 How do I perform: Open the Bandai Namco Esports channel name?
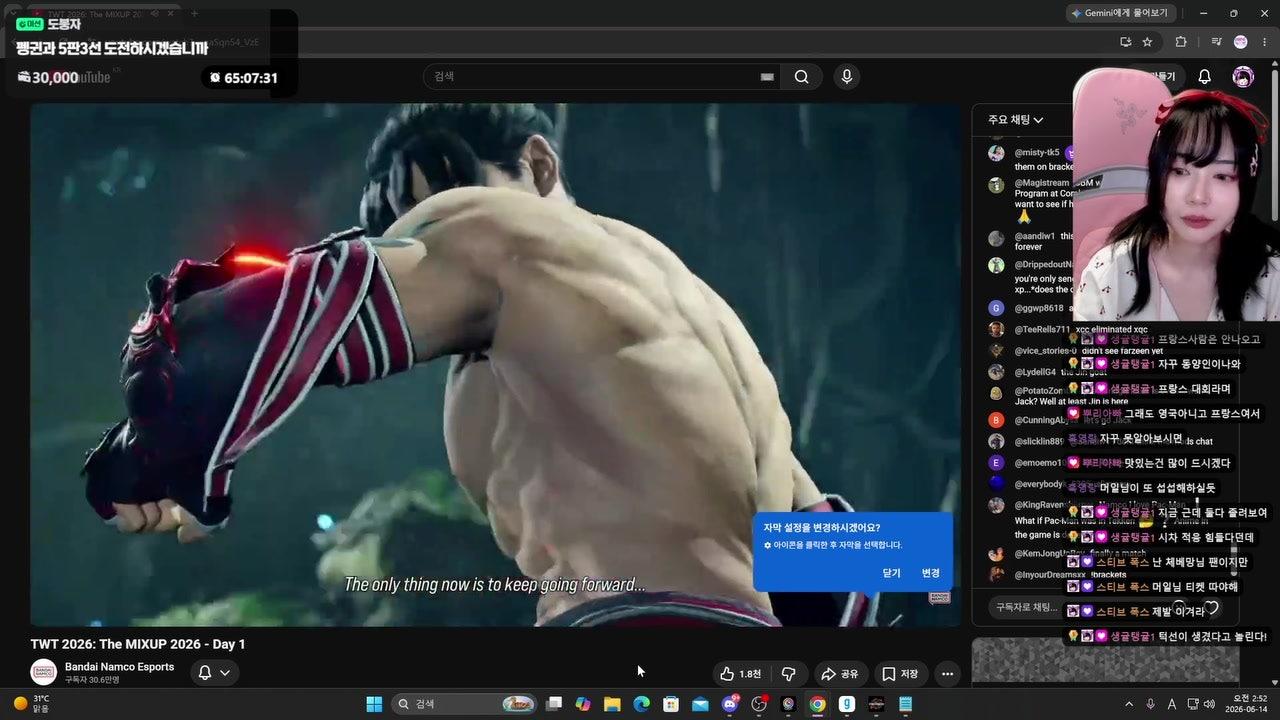119,667
